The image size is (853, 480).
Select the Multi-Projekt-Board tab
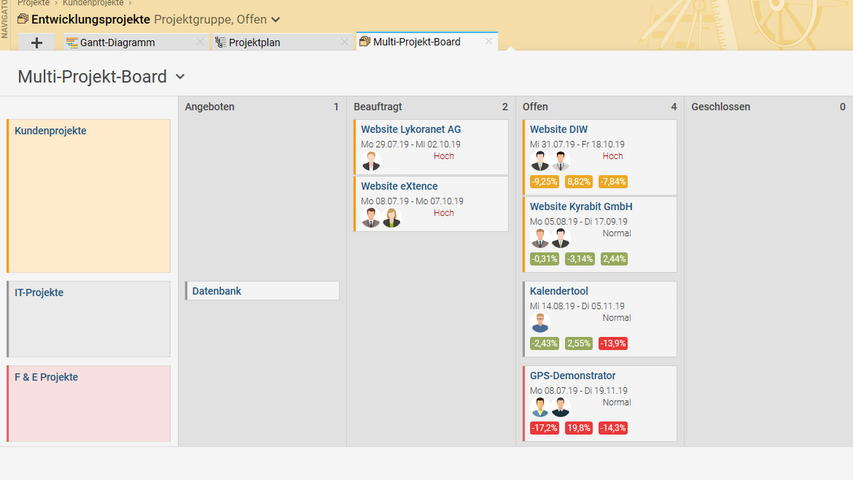coord(427,41)
